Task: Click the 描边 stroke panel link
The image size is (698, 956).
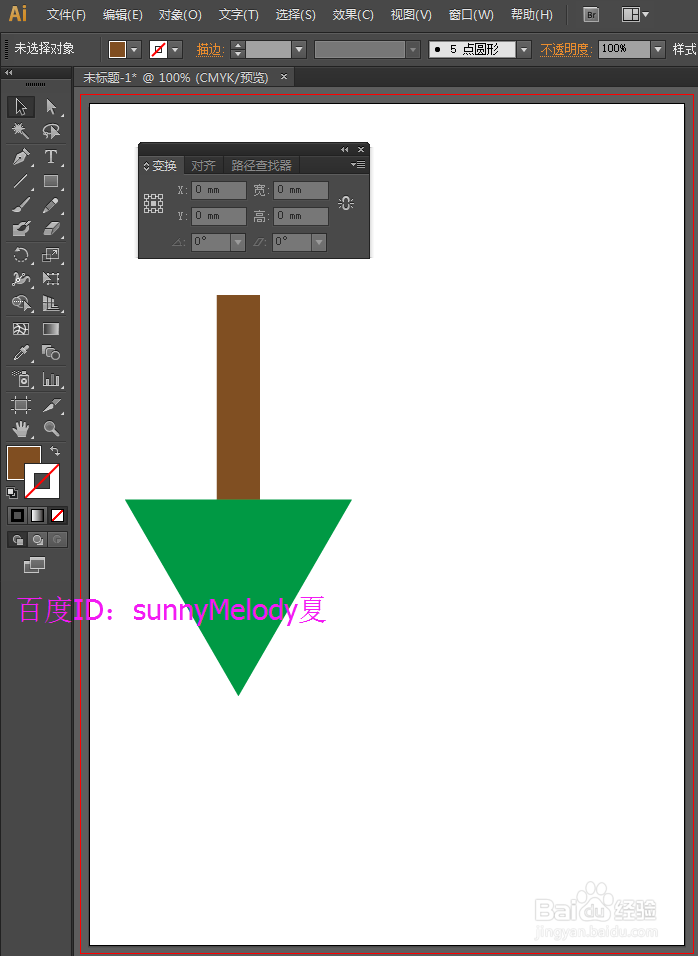Action: (x=208, y=49)
